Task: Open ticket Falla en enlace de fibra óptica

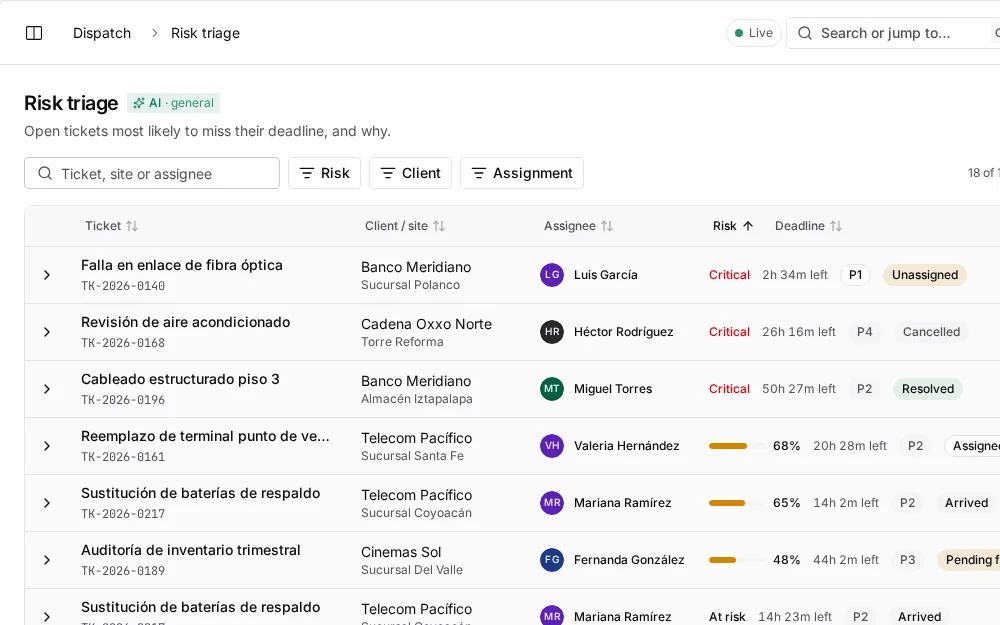Action: [x=182, y=265]
